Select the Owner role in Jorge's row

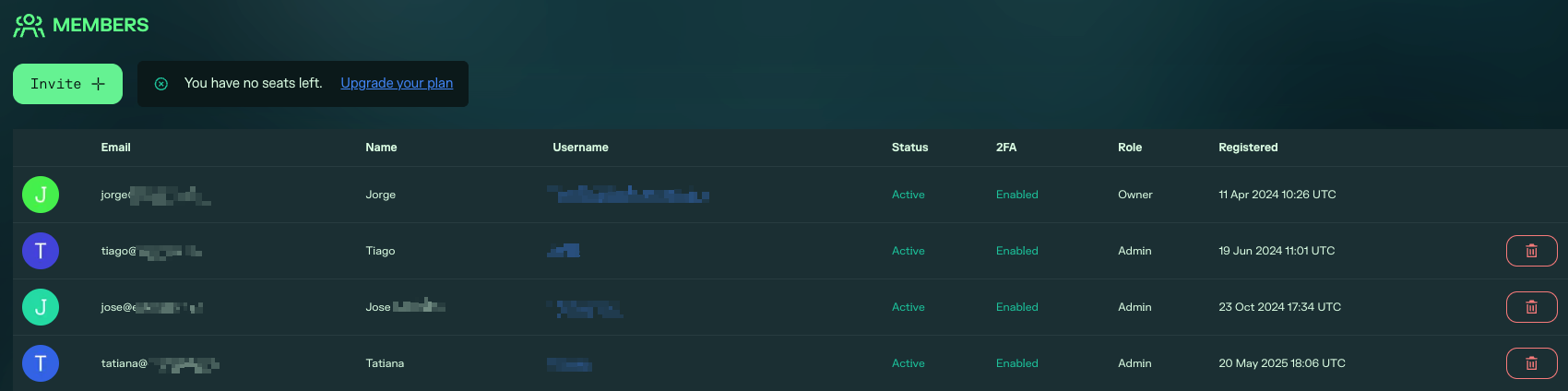click(x=1135, y=195)
